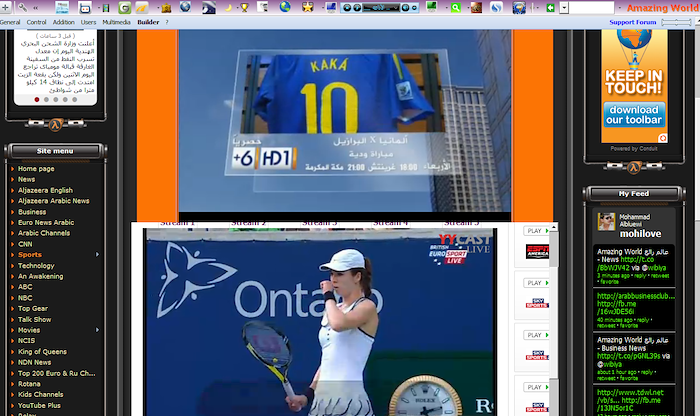Open the blue robot-face toolbar icon
The width and height of the screenshot is (700, 416).
(85, 8)
